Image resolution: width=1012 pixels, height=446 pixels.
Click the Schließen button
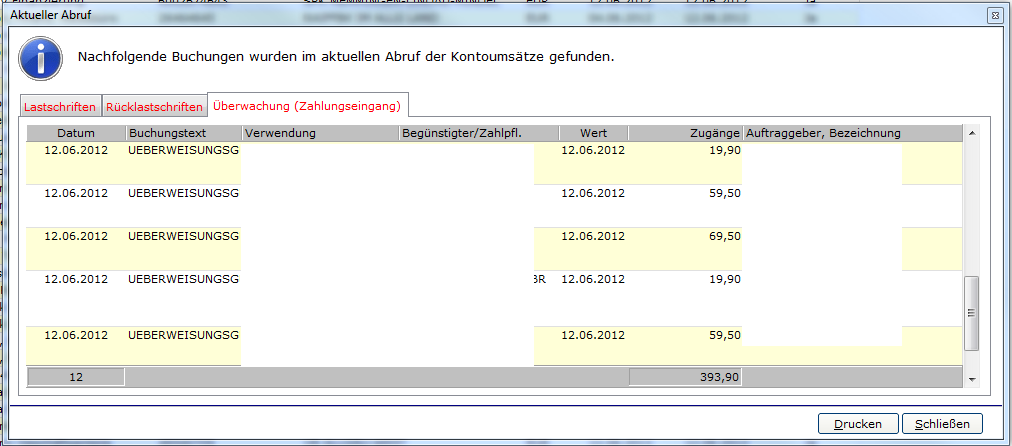click(x=942, y=424)
